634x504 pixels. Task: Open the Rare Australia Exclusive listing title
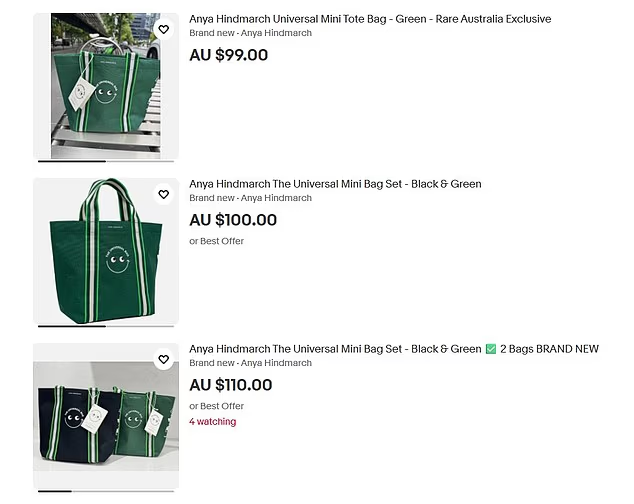coord(369,19)
